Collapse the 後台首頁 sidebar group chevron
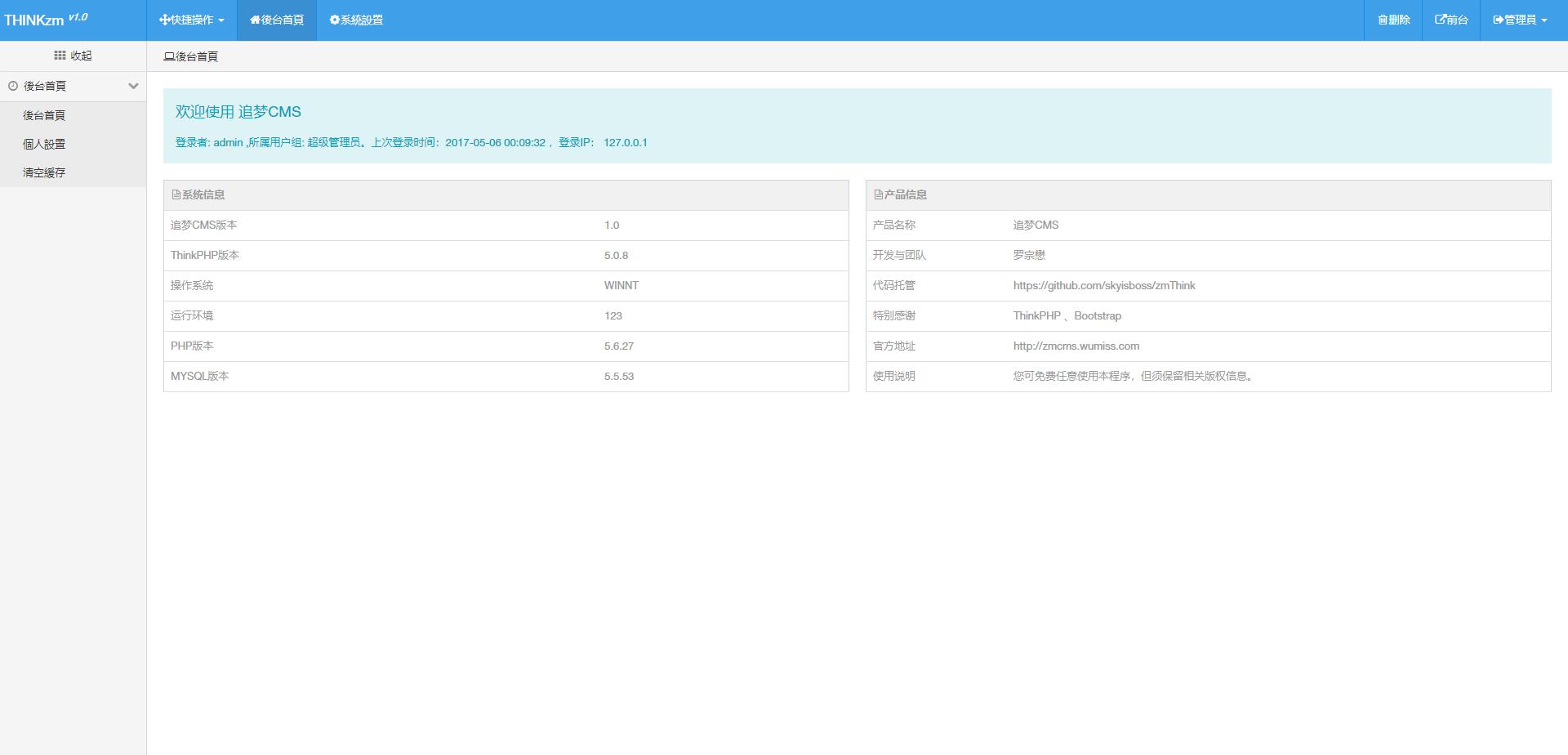This screenshot has width=1568, height=755. (133, 86)
